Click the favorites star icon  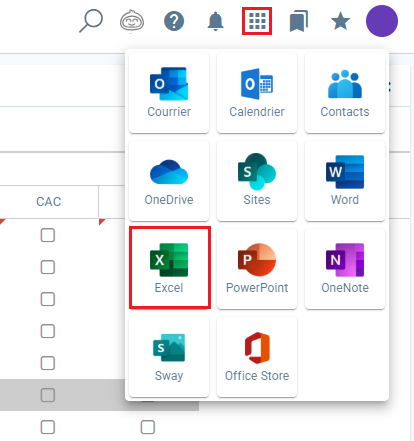[x=340, y=21]
